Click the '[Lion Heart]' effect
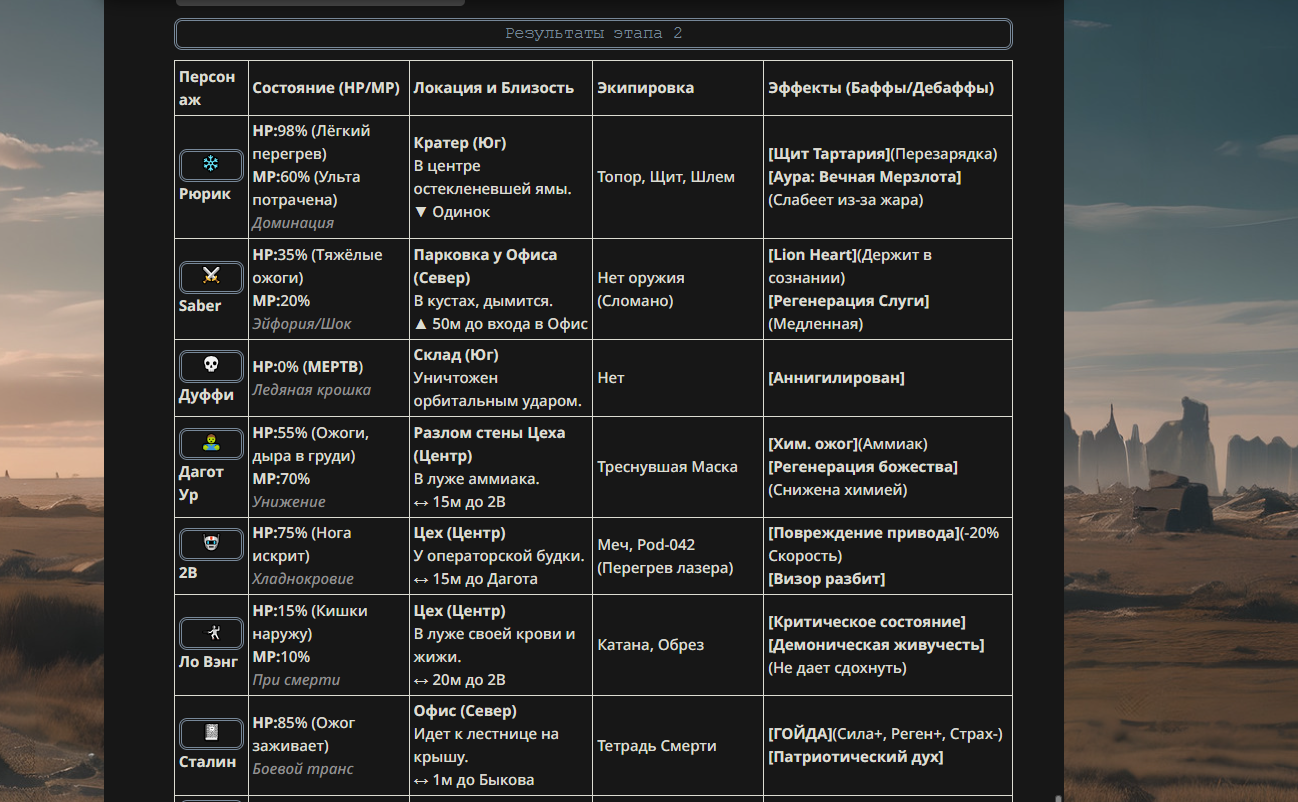This screenshot has height=802, width=1298. point(812,255)
